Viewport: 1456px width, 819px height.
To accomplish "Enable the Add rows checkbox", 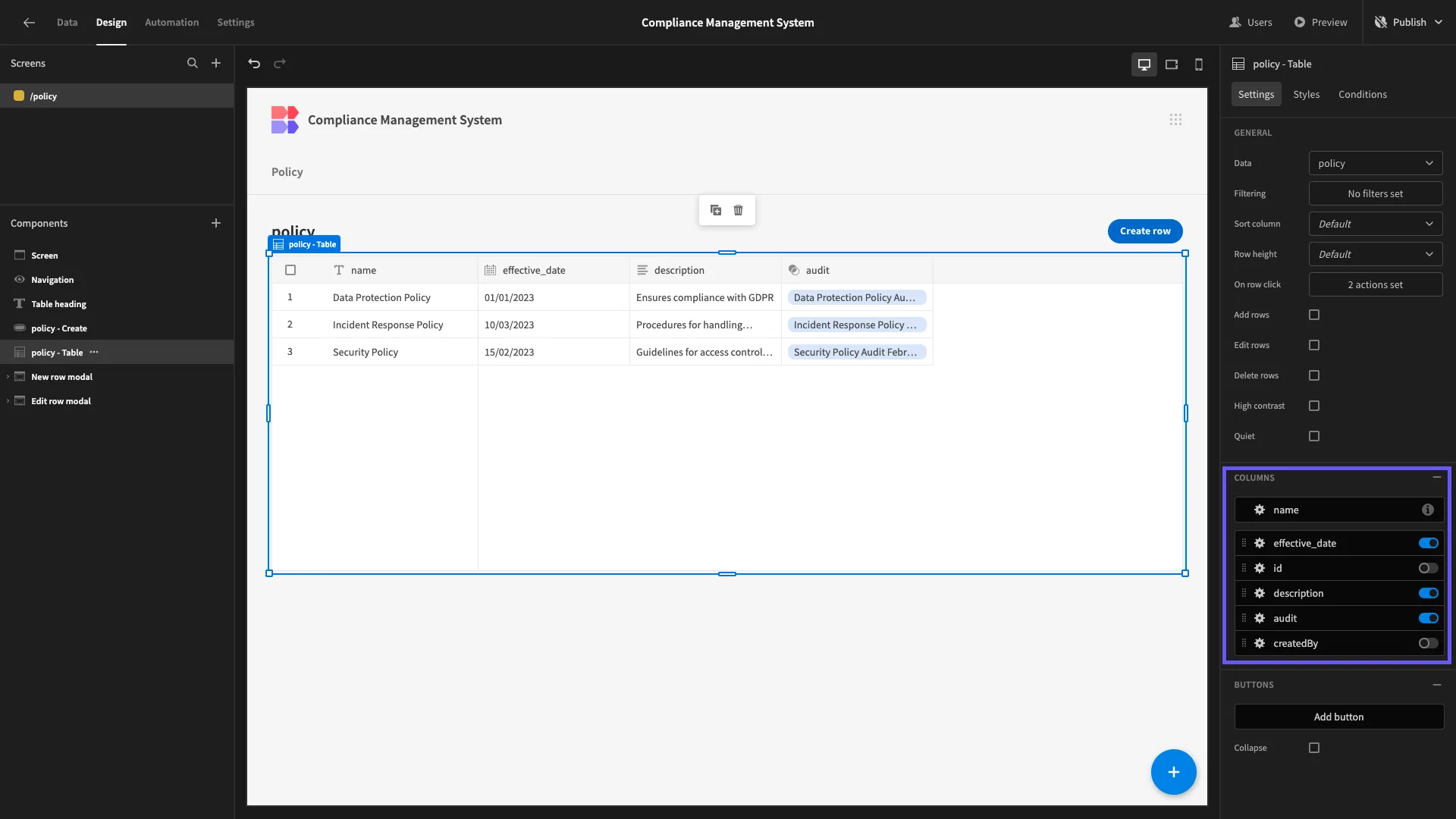I will coord(1314,315).
